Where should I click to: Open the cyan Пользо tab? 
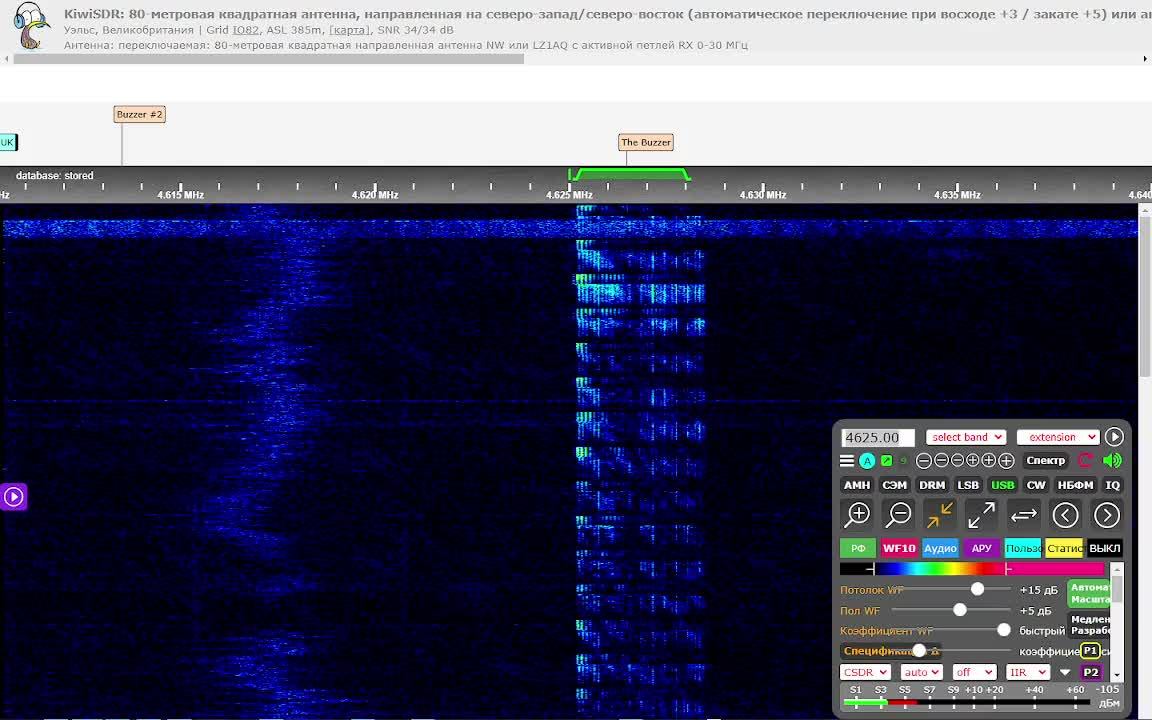(x=1023, y=548)
